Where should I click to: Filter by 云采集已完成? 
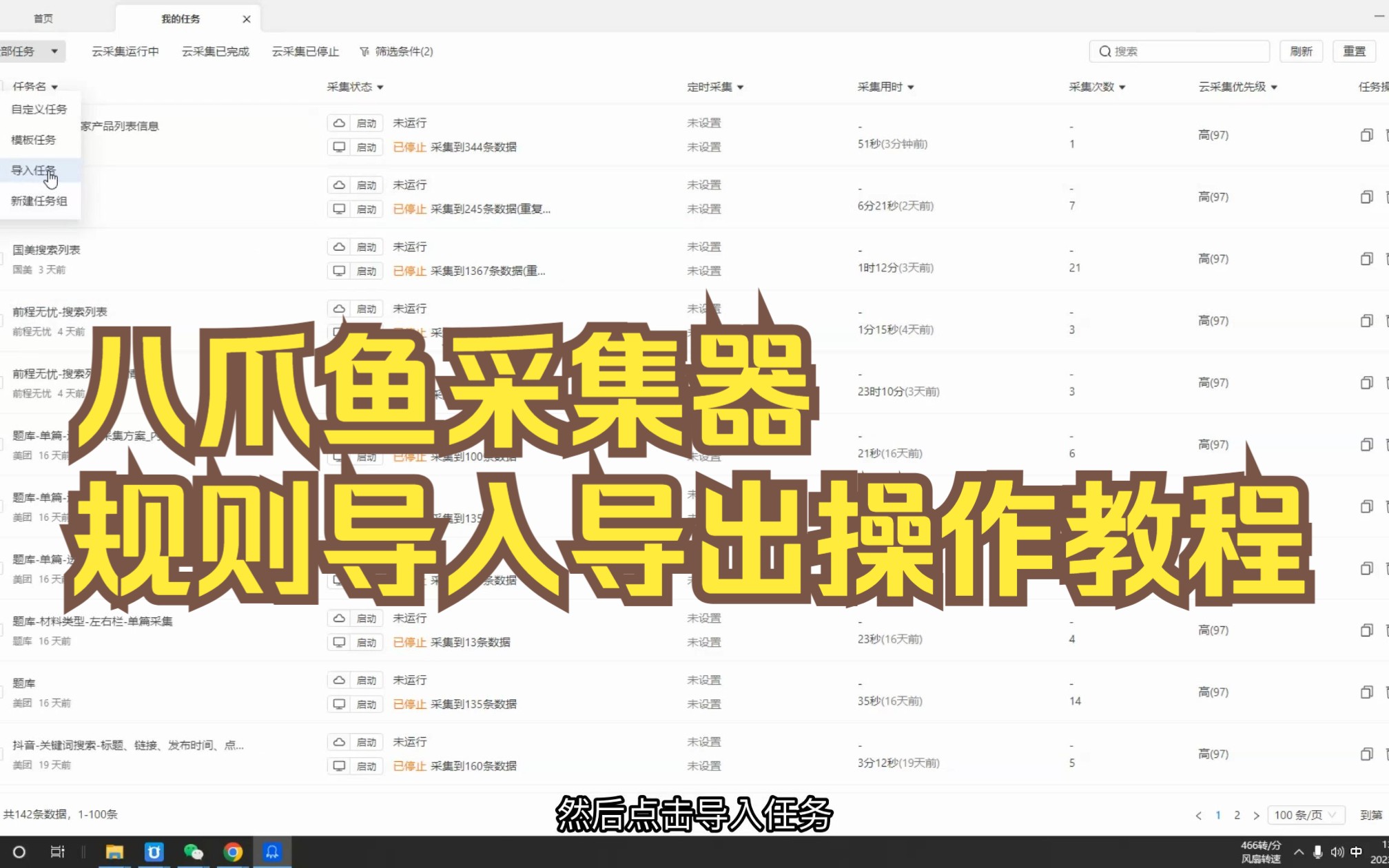(x=216, y=51)
